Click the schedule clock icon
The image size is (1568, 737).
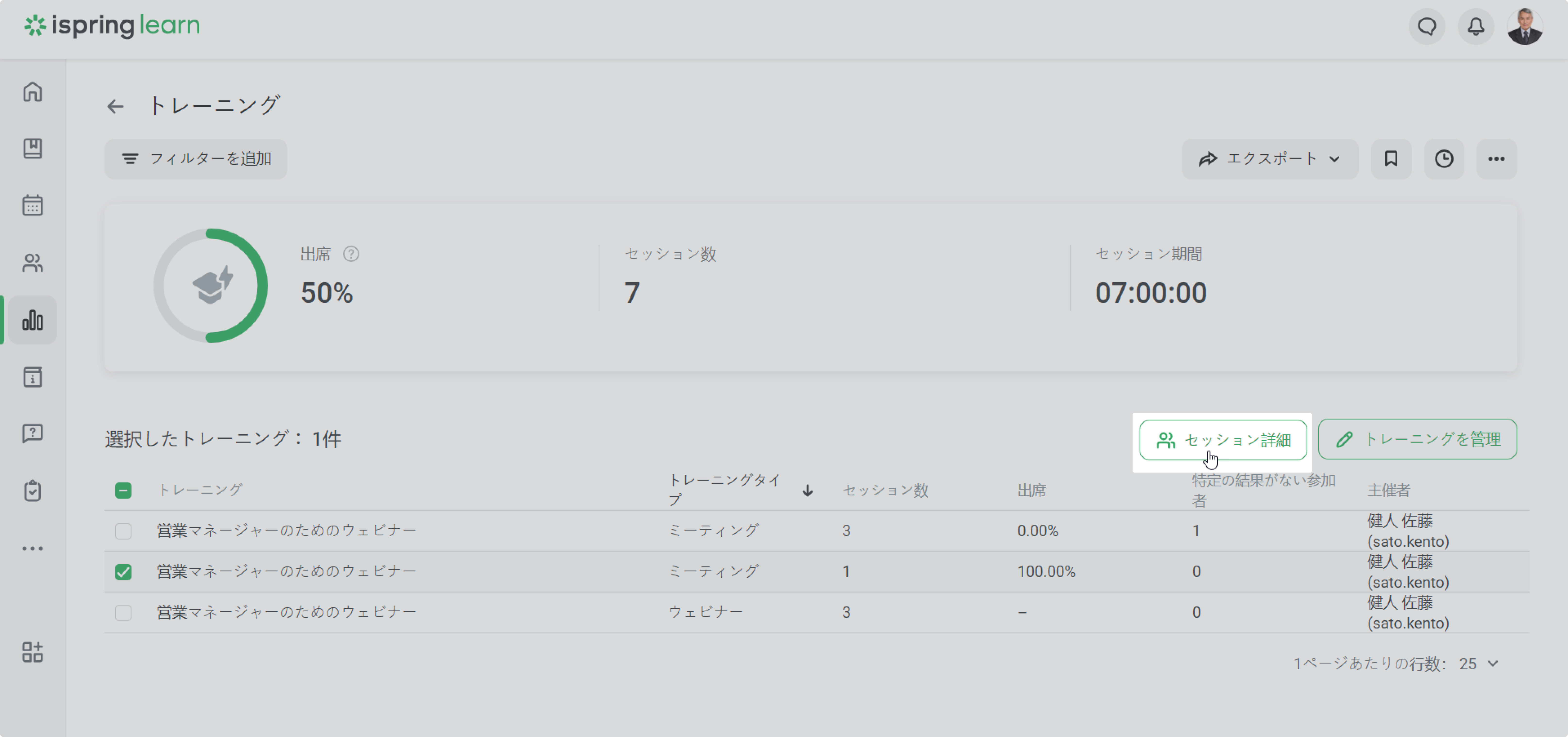(x=1444, y=159)
